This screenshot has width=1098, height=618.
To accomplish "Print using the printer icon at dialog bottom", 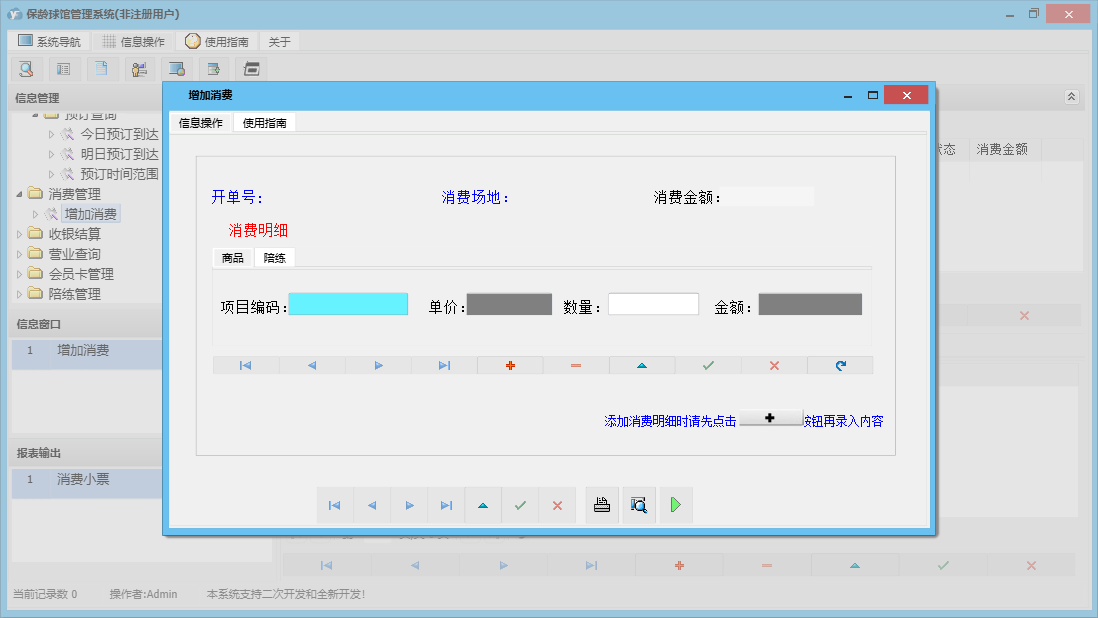I will (601, 505).
